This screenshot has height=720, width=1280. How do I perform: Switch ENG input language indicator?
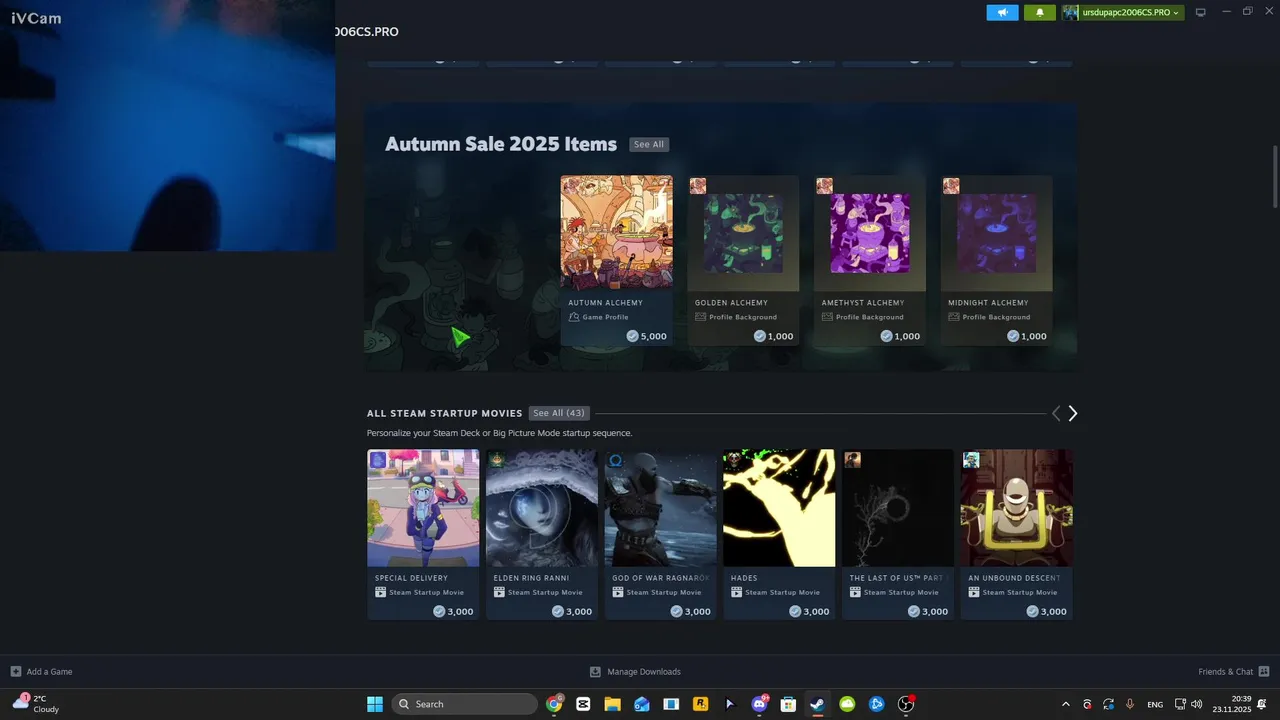[1155, 704]
